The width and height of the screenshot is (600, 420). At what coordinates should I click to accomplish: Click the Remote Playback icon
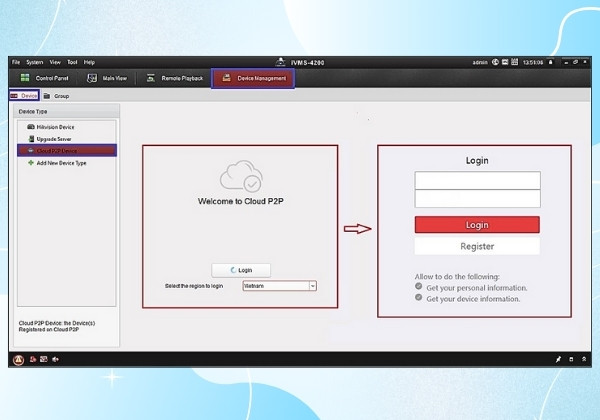151,78
